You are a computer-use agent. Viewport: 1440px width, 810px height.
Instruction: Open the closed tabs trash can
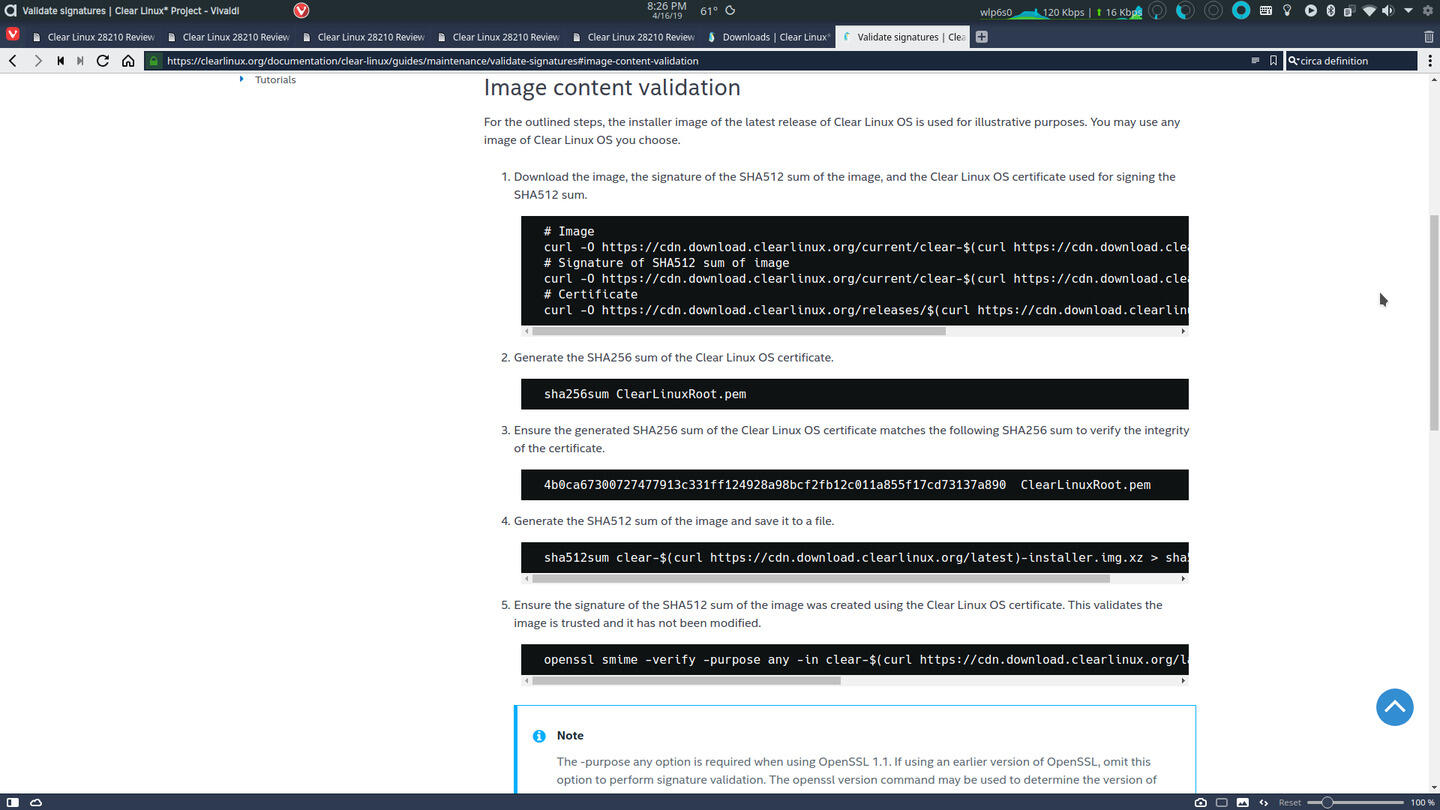click(1428, 37)
